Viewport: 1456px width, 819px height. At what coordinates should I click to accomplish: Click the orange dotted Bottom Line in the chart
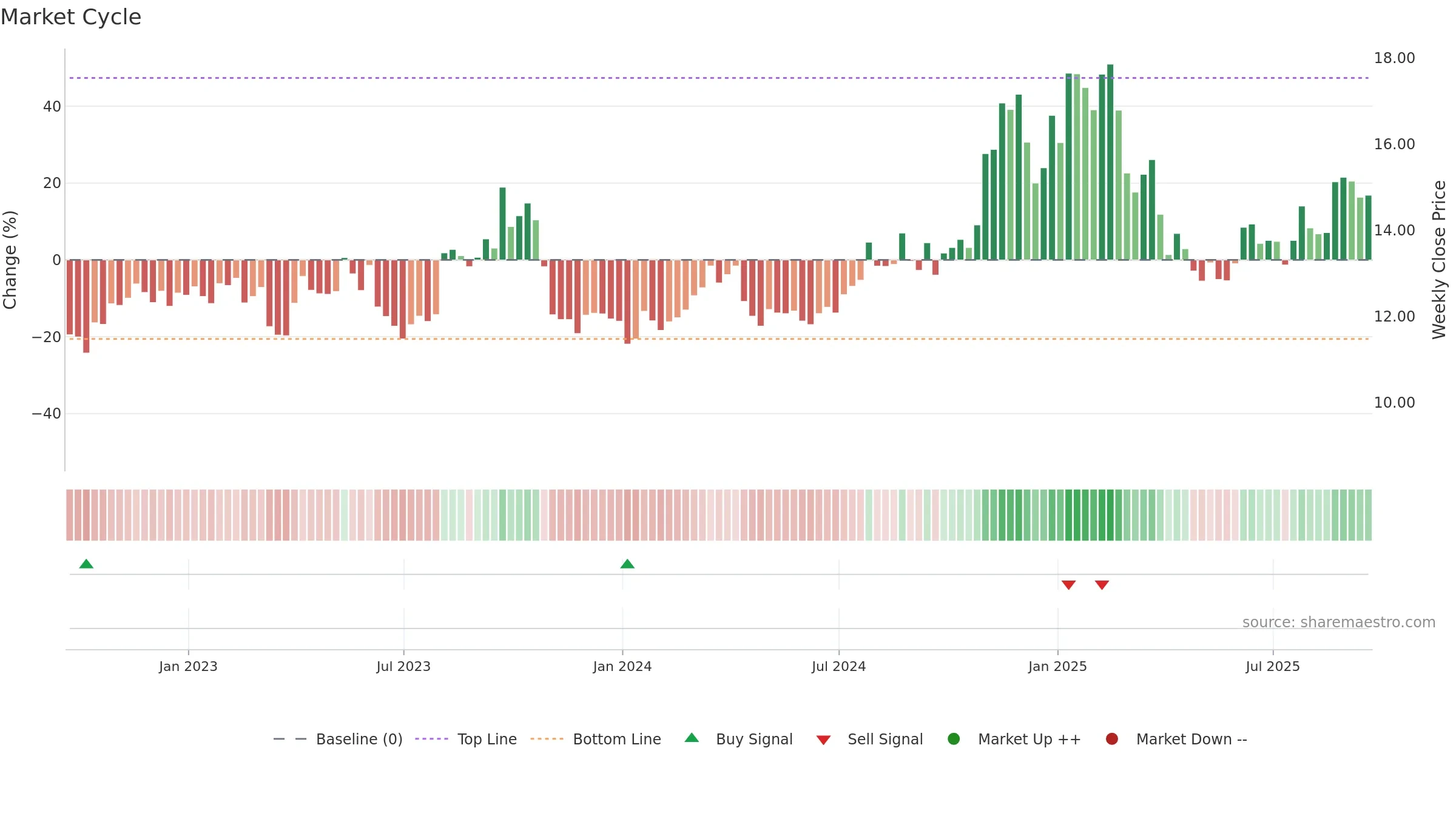click(719, 339)
